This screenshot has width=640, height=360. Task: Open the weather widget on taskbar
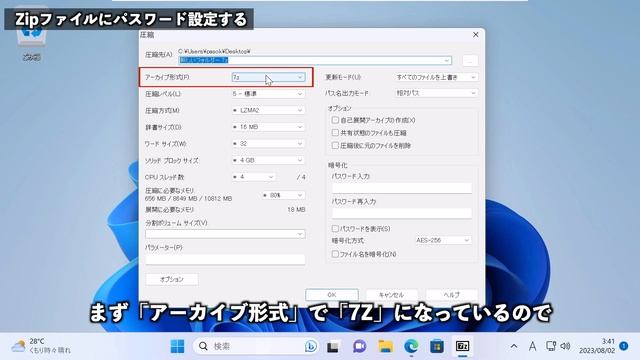40,346
